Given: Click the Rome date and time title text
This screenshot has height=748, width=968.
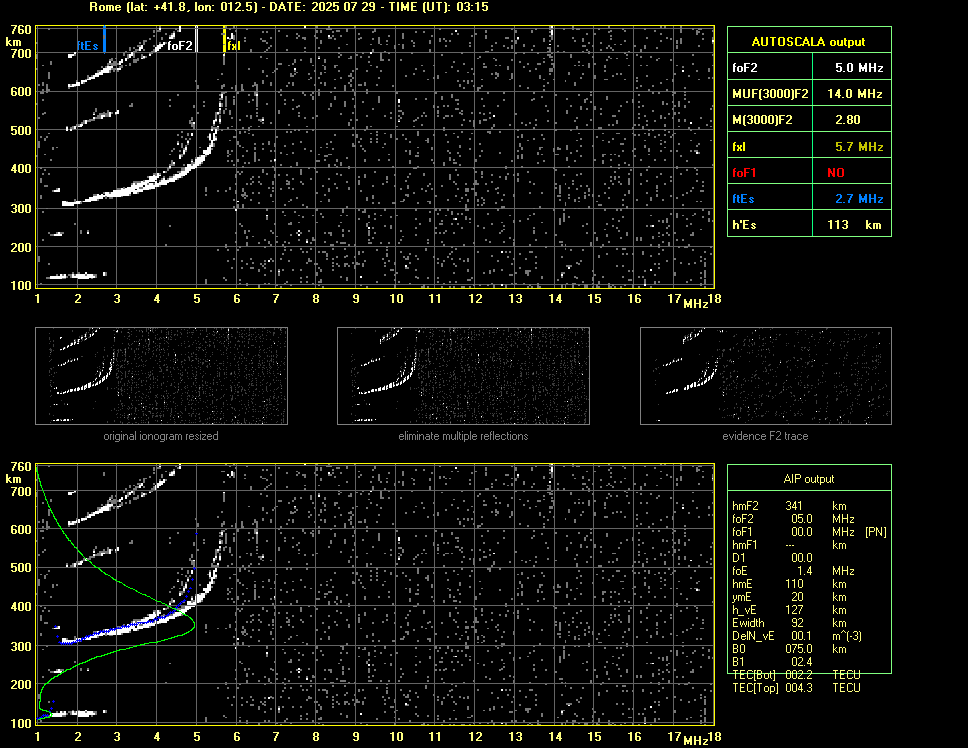Looking at the screenshot, I should pos(288,7).
